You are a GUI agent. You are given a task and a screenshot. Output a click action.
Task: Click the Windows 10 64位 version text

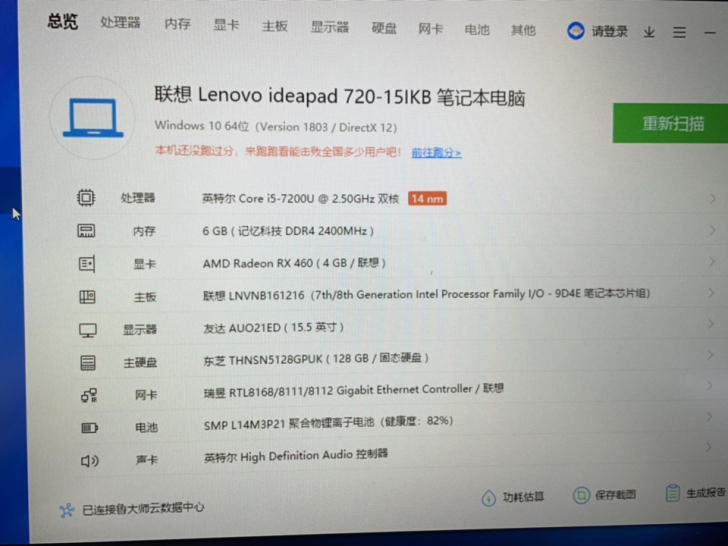[x=276, y=126]
